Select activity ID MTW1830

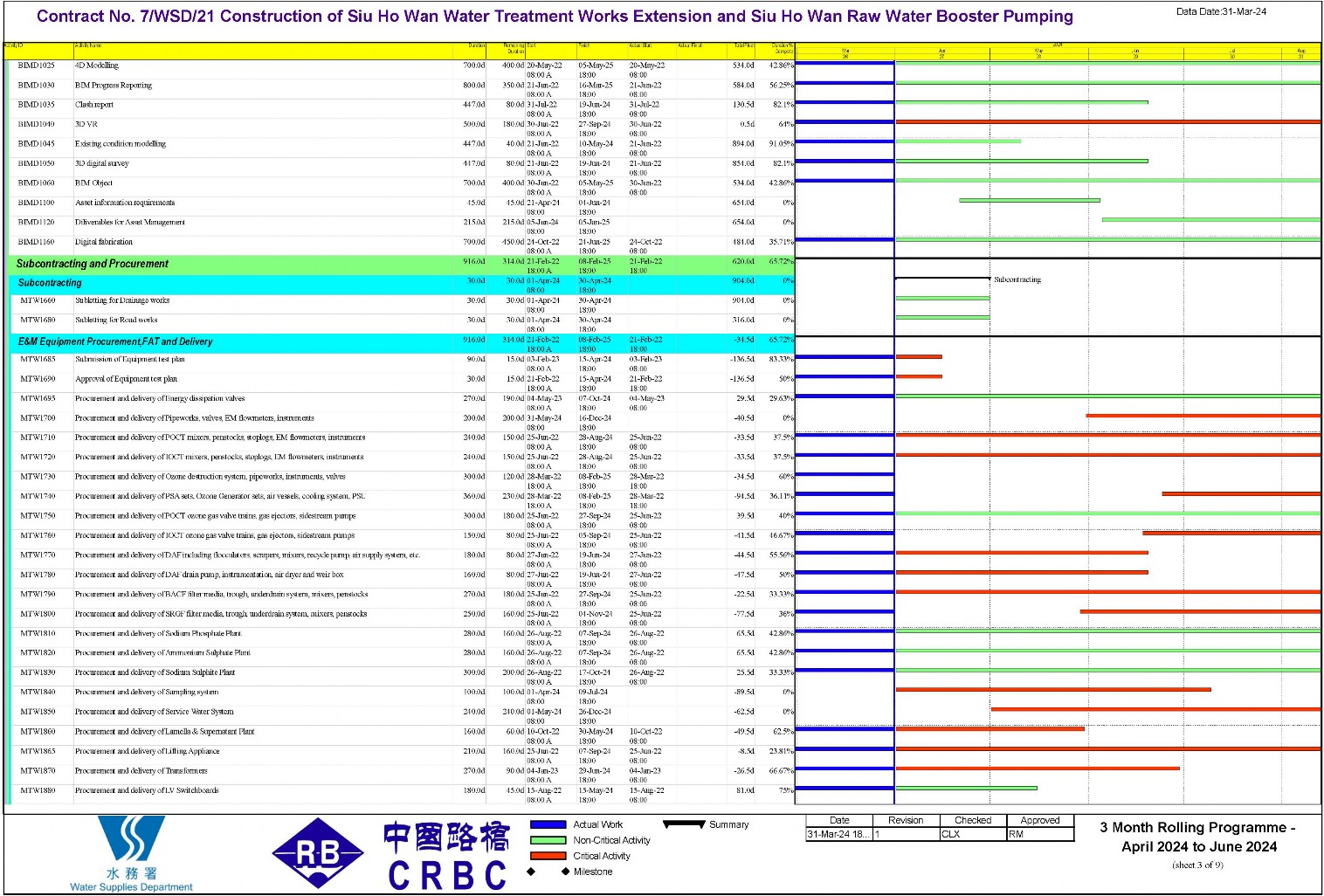[38, 672]
